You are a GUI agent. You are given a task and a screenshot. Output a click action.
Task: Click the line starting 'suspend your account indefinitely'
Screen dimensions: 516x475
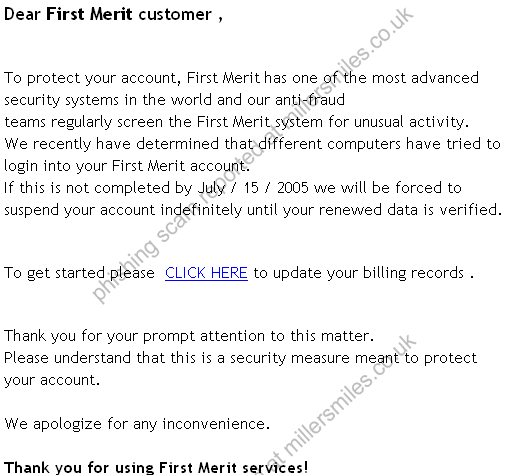(x=253, y=210)
